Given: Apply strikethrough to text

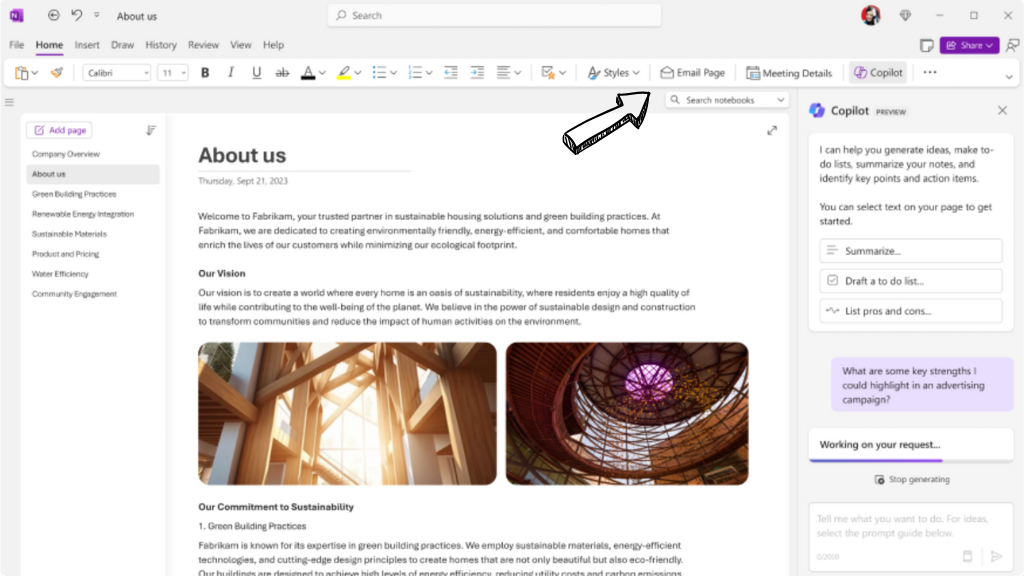Looking at the screenshot, I should click(x=282, y=72).
